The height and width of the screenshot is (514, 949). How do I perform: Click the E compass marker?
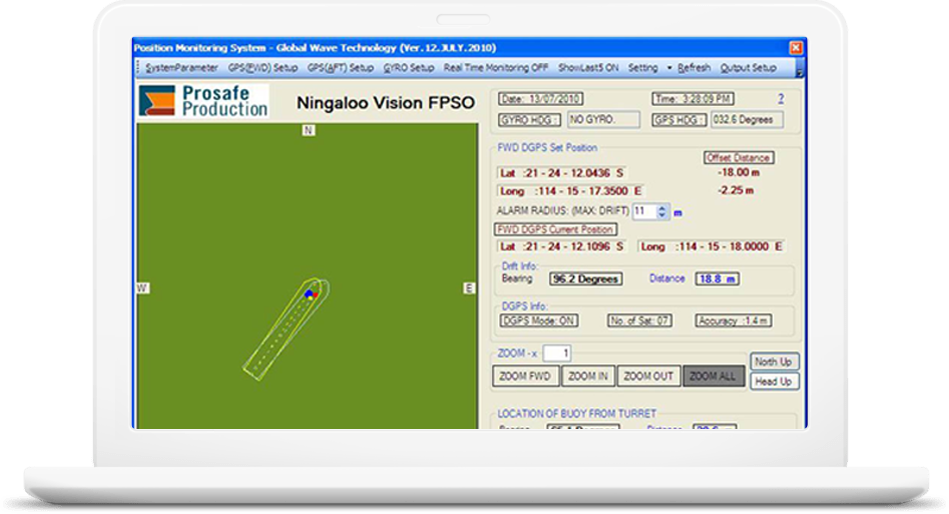(469, 288)
